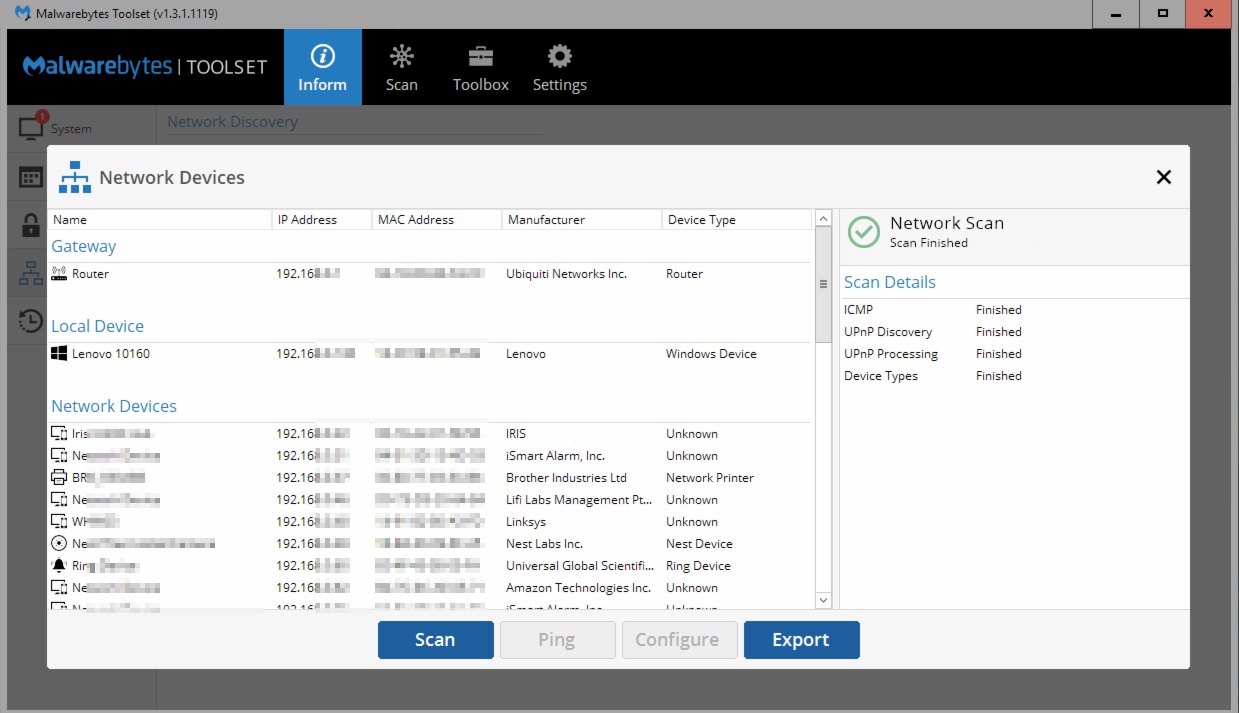Close the Network Devices dialog
The width and height of the screenshot is (1239, 713).
point(1163,177)
